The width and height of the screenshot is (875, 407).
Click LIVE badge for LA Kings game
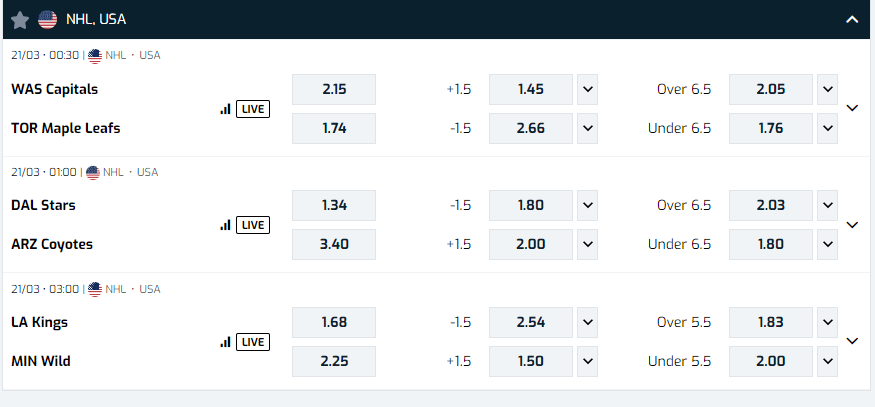(253, 342)
